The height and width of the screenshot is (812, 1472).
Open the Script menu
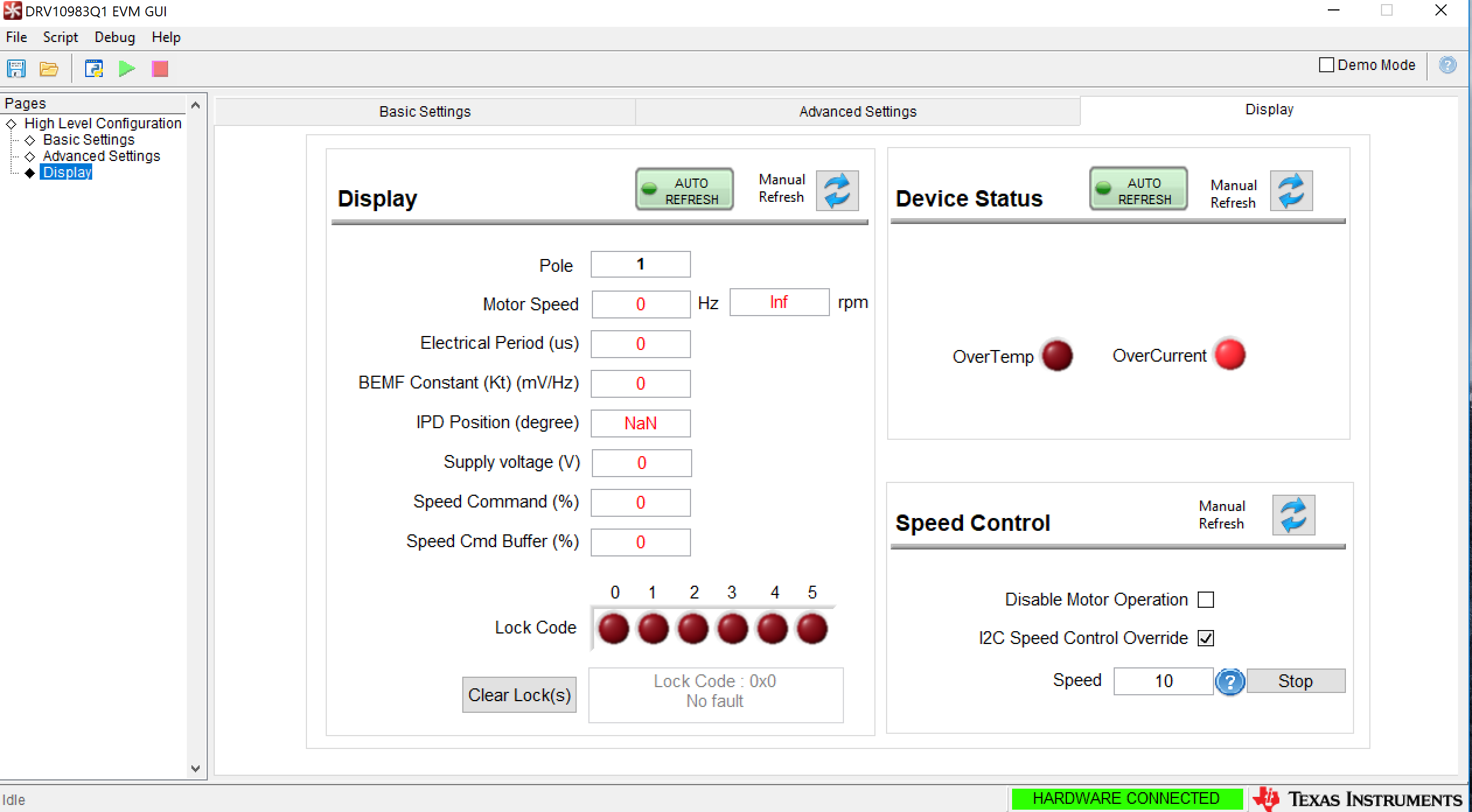point(60,37)
